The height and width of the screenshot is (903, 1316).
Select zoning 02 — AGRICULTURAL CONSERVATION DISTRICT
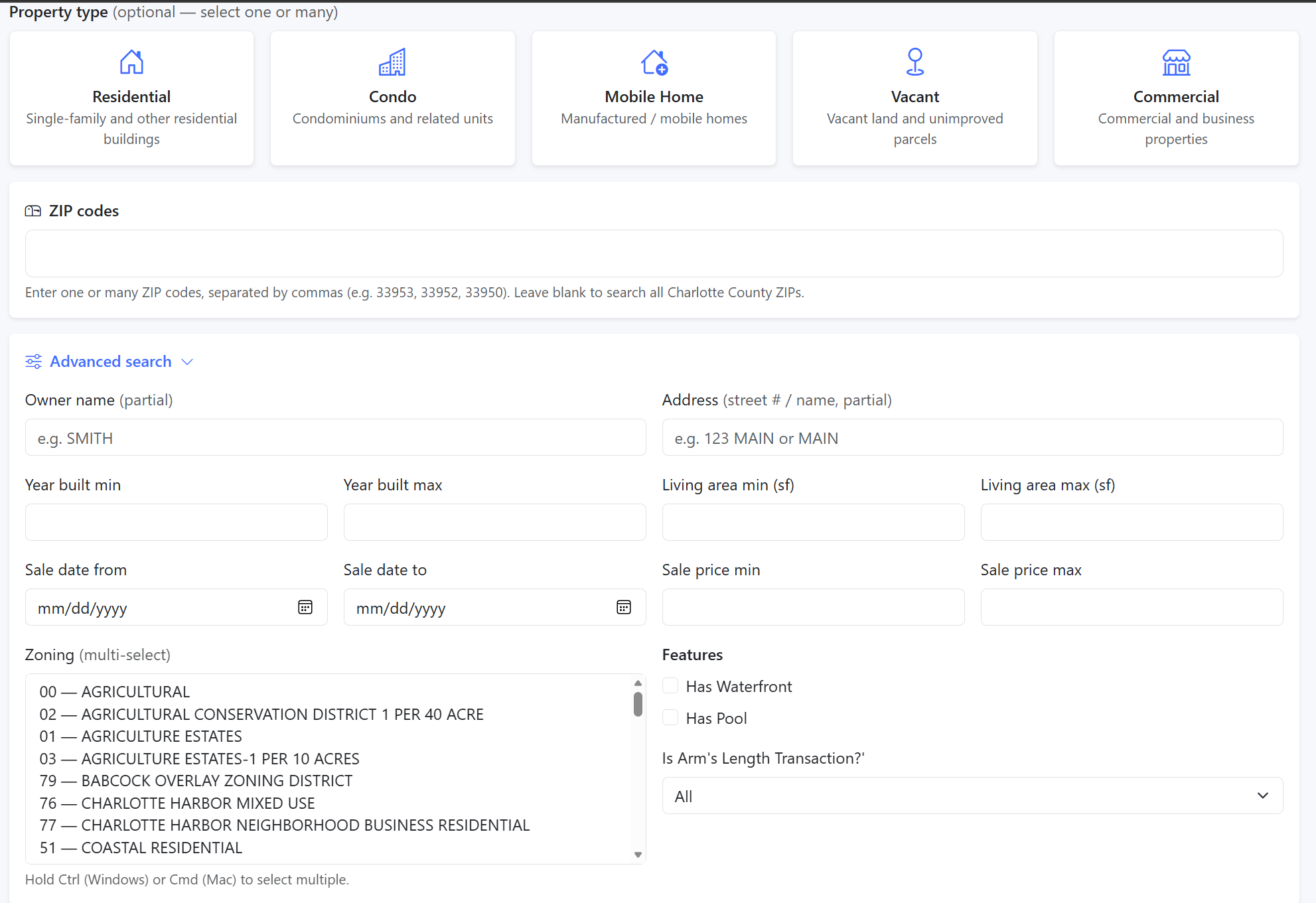pyautogui.click(x=329, y=715)
